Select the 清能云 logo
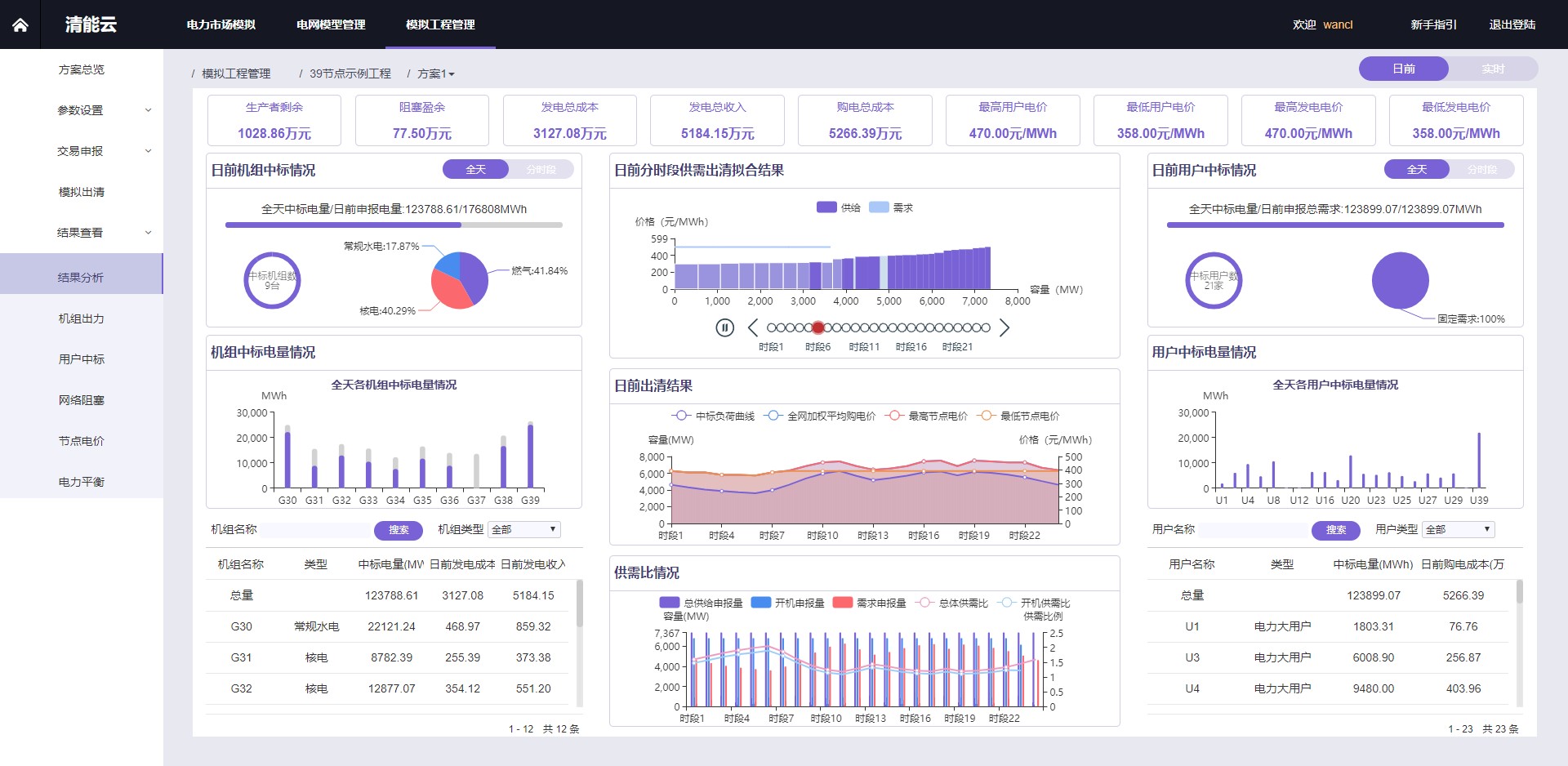The image size is (1568, 766). click(x=91, y=24)
